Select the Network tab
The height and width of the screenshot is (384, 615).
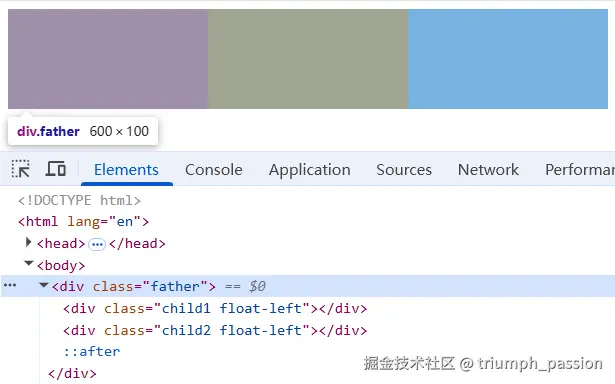click(488, 170)
